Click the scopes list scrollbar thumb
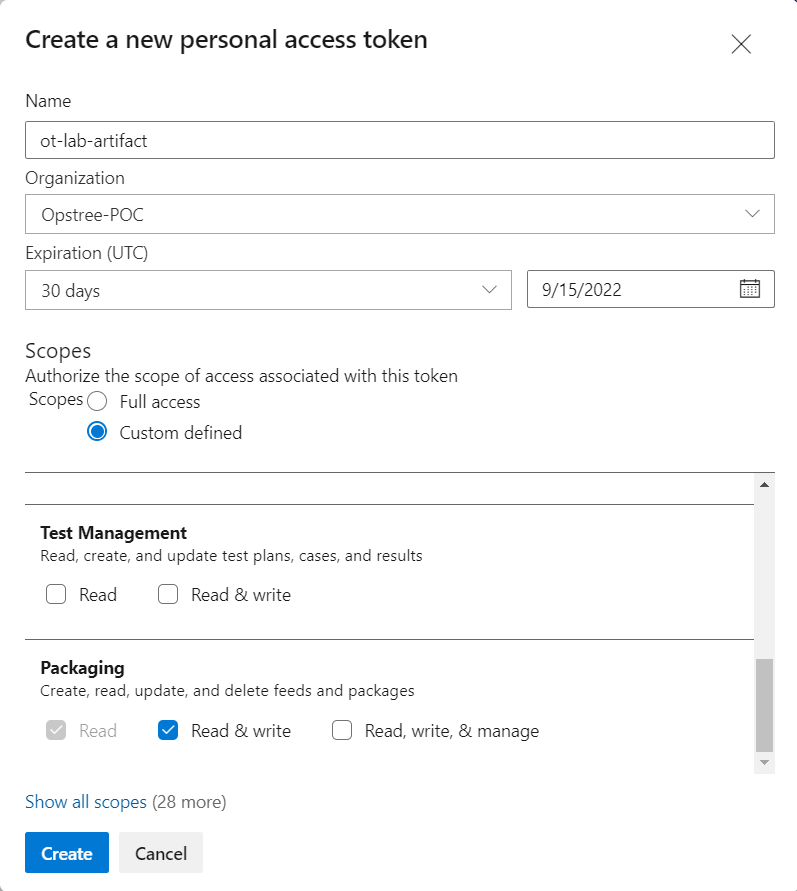The height and width of the screenshot is (891, 797). pos(764,704)
